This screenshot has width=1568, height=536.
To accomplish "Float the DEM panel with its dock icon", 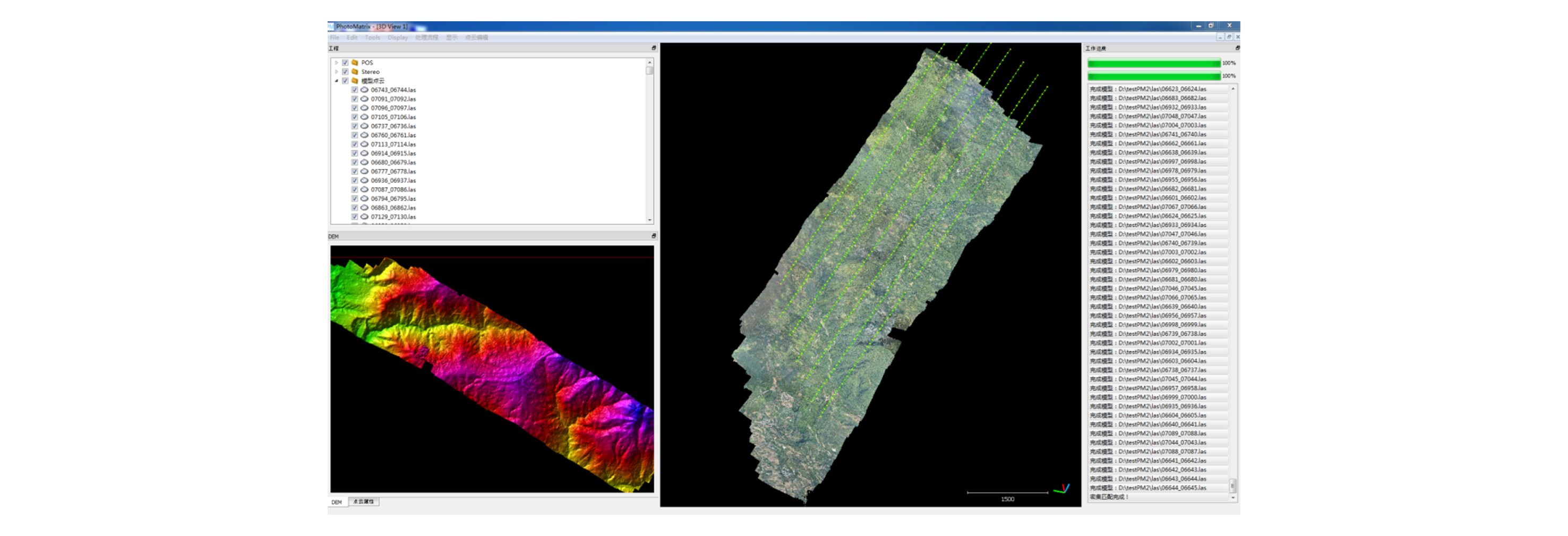I will coord(654,236).
